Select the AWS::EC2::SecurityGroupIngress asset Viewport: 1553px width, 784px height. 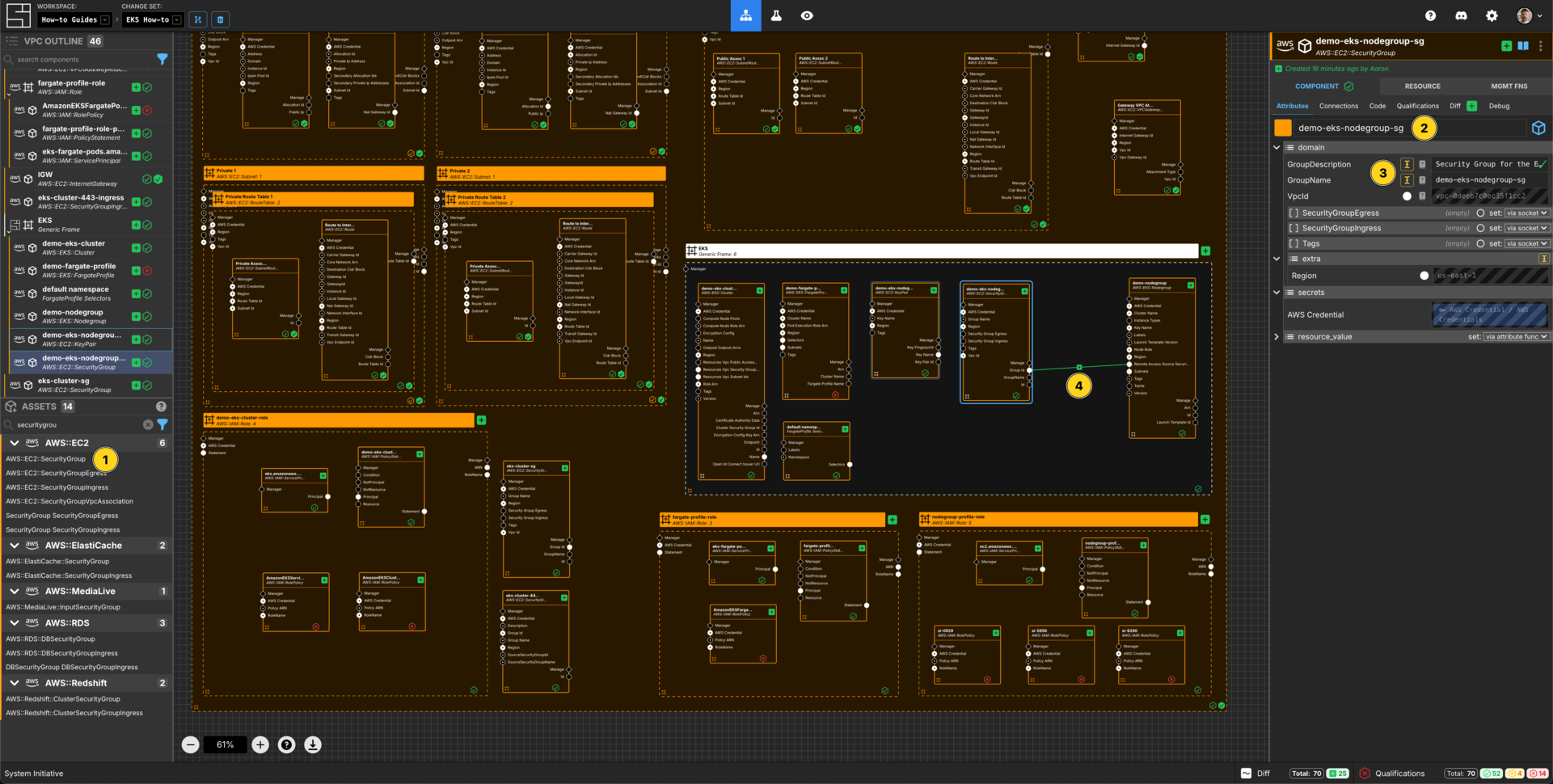[x=57, y=487]
